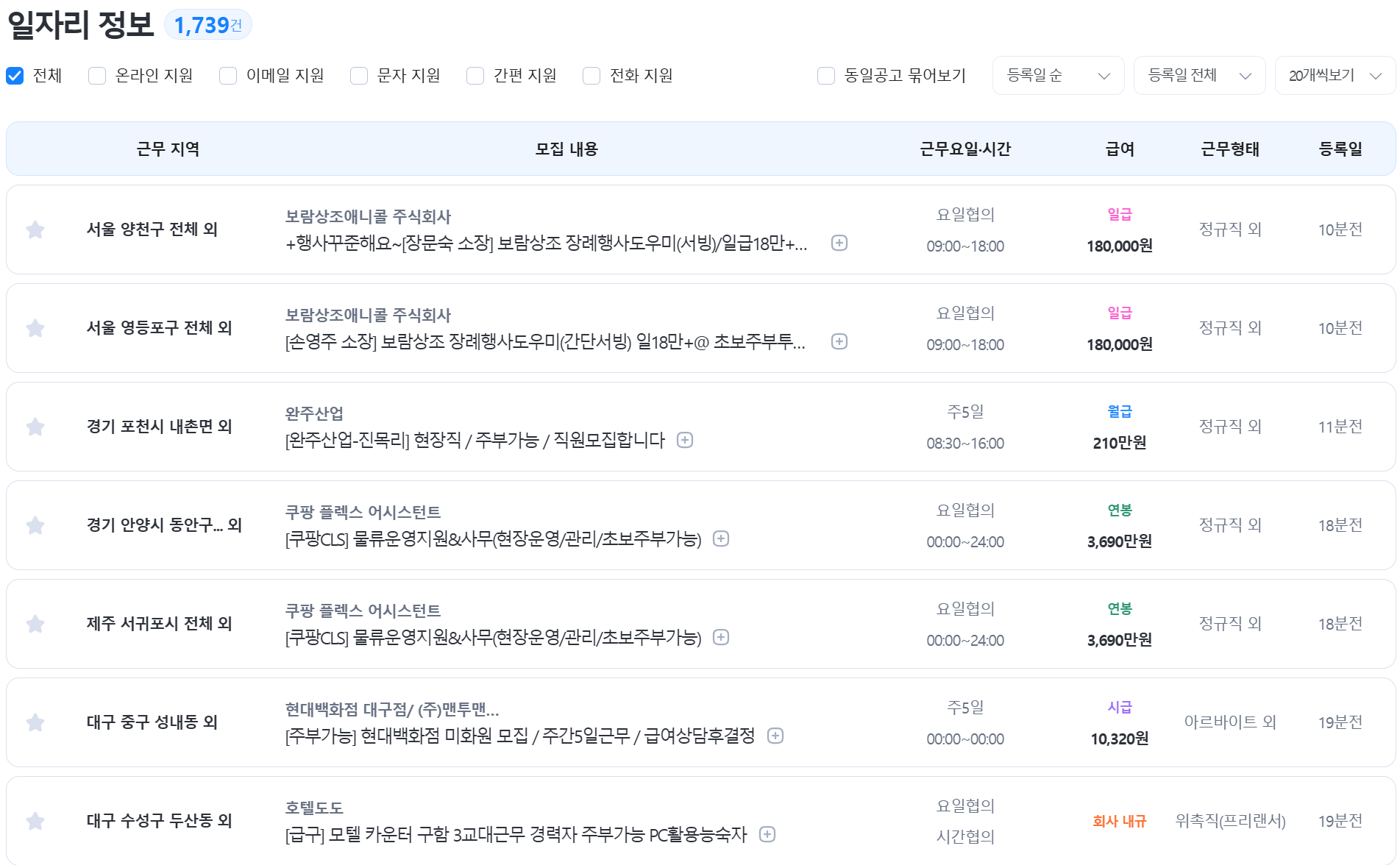
Task: Bookmark the 제주 서귀포시 전체 외 listing
Action: click(x=35, y=624)
